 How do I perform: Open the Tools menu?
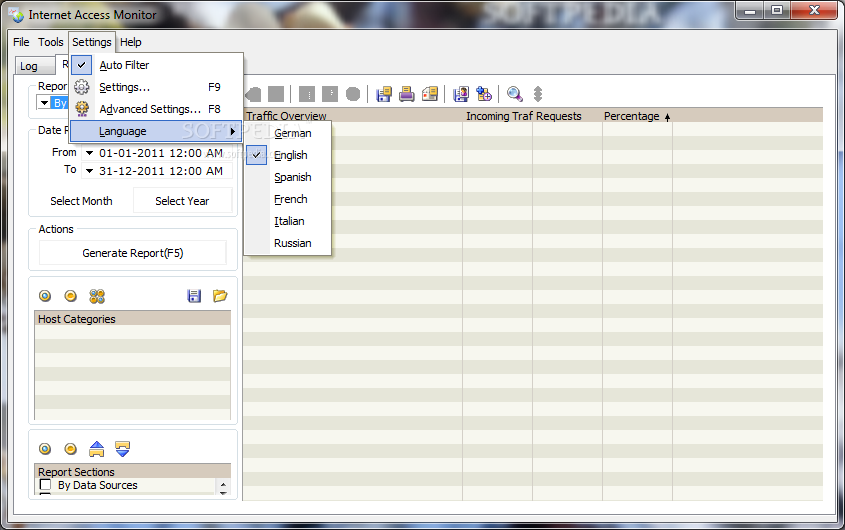click(x=51, y=42)
